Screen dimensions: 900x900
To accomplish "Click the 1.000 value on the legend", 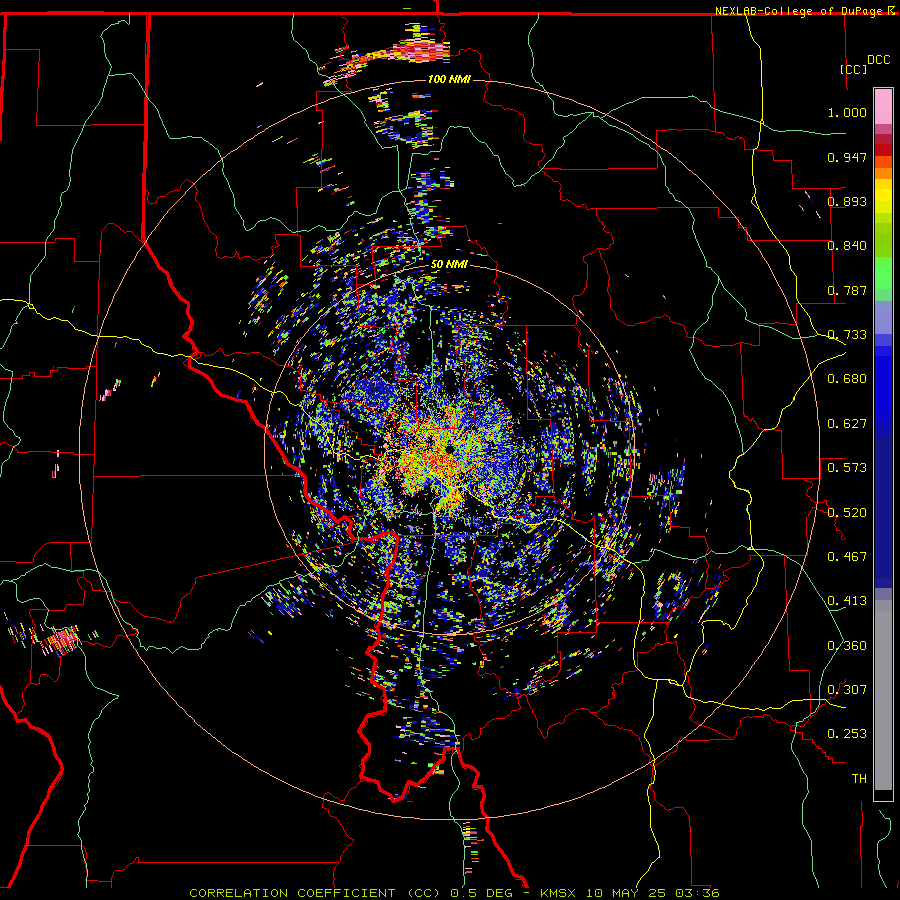I will click(x=847, y=112).
